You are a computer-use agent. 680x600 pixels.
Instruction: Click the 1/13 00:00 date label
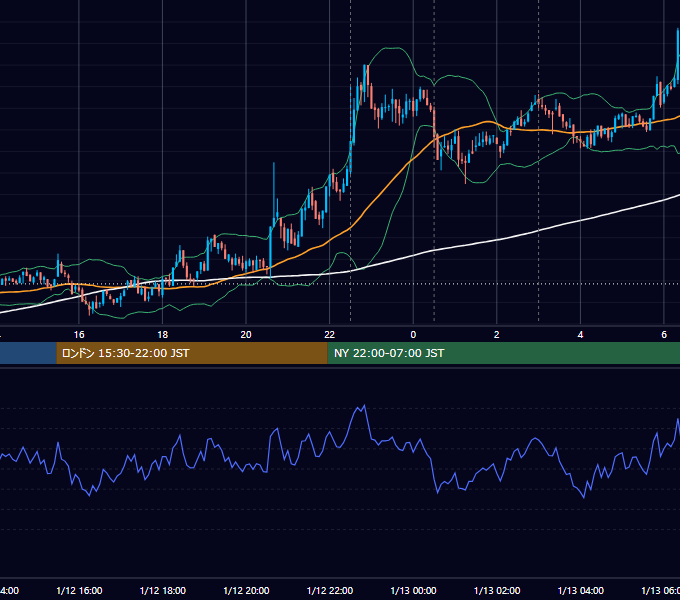pos(413,590)
